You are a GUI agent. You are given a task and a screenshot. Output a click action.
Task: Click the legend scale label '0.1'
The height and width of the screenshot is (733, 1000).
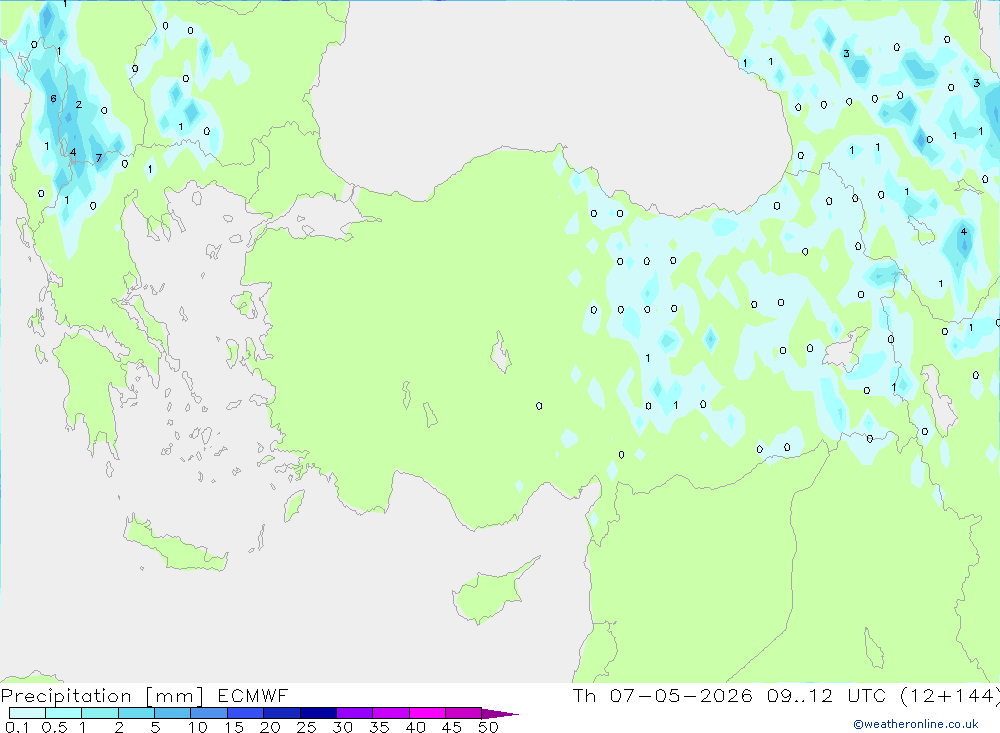click(x=17, y=727)
